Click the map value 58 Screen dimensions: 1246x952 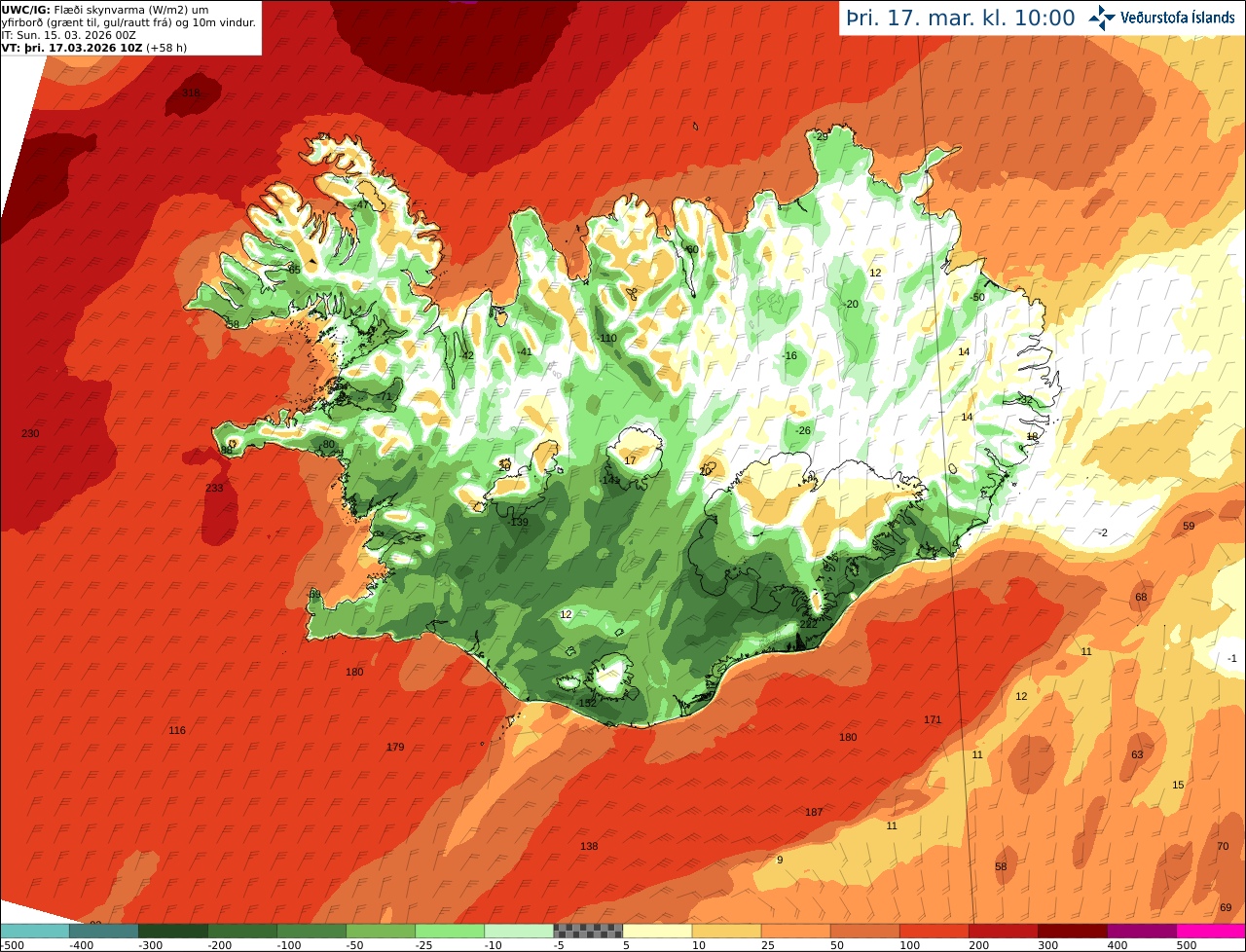coord(1001,866)
